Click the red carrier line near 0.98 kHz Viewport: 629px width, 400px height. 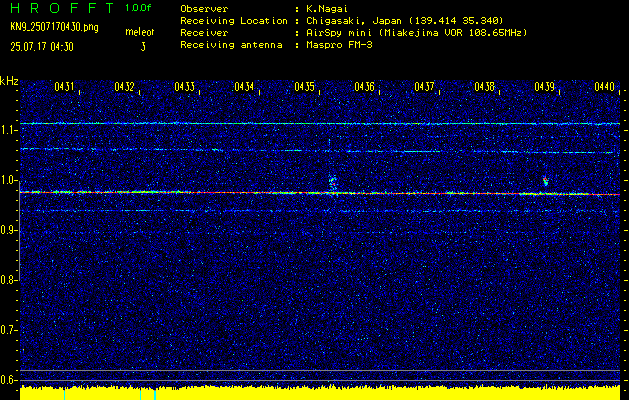click(x=320, y=193)
